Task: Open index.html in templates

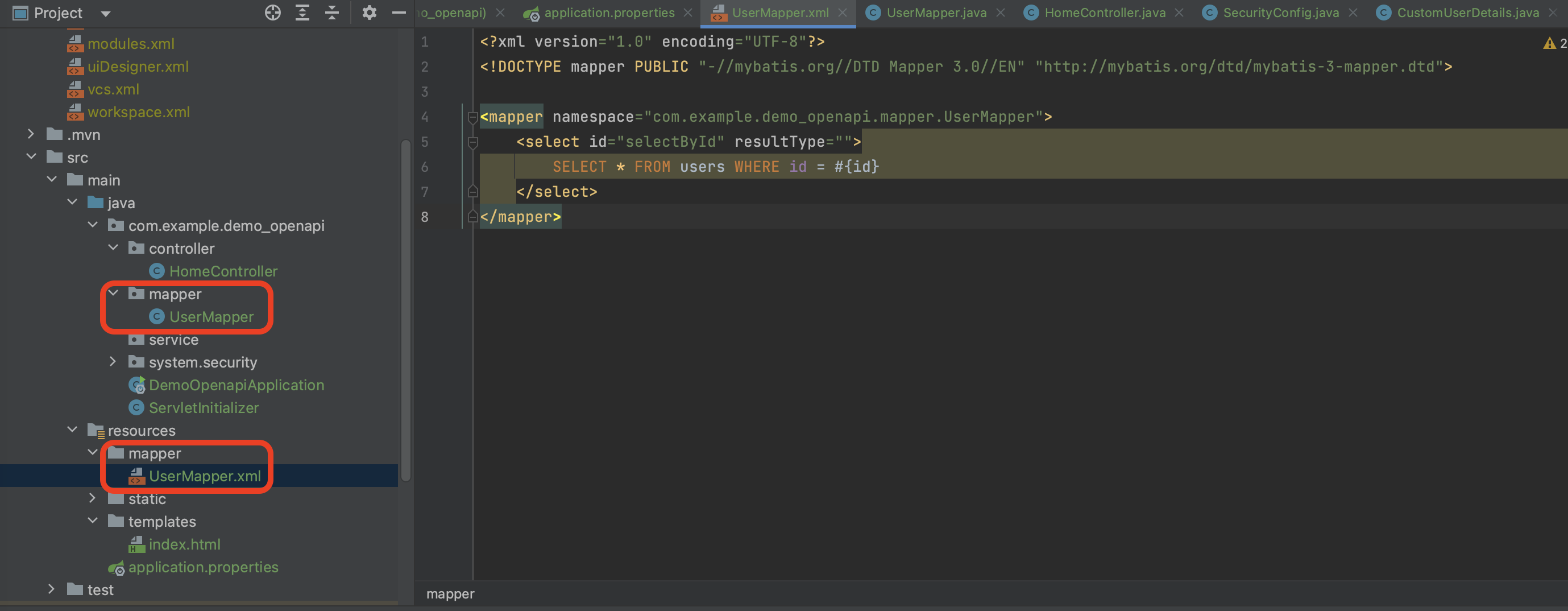Action: (x=184, y=544)
